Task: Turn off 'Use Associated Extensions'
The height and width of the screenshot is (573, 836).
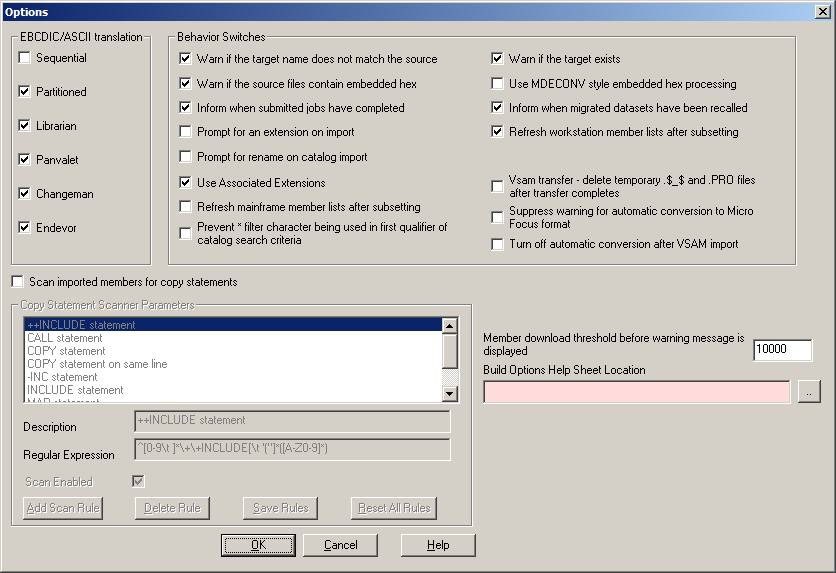Action: tap(185, 183)
